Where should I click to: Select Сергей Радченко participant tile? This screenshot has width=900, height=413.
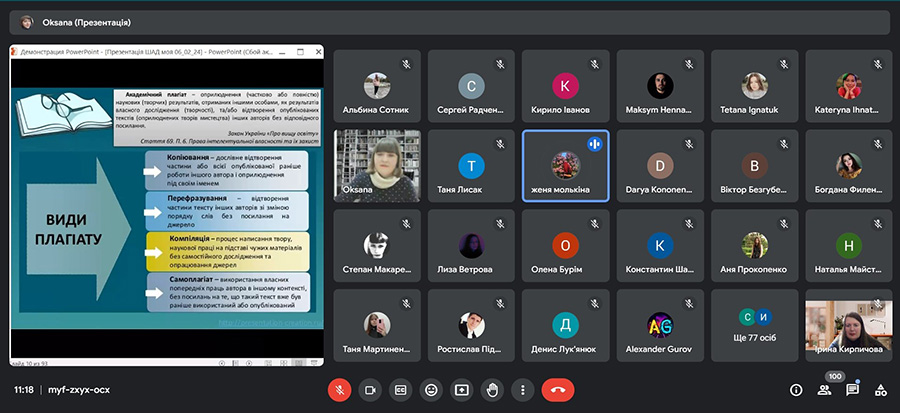pos(471,86)
